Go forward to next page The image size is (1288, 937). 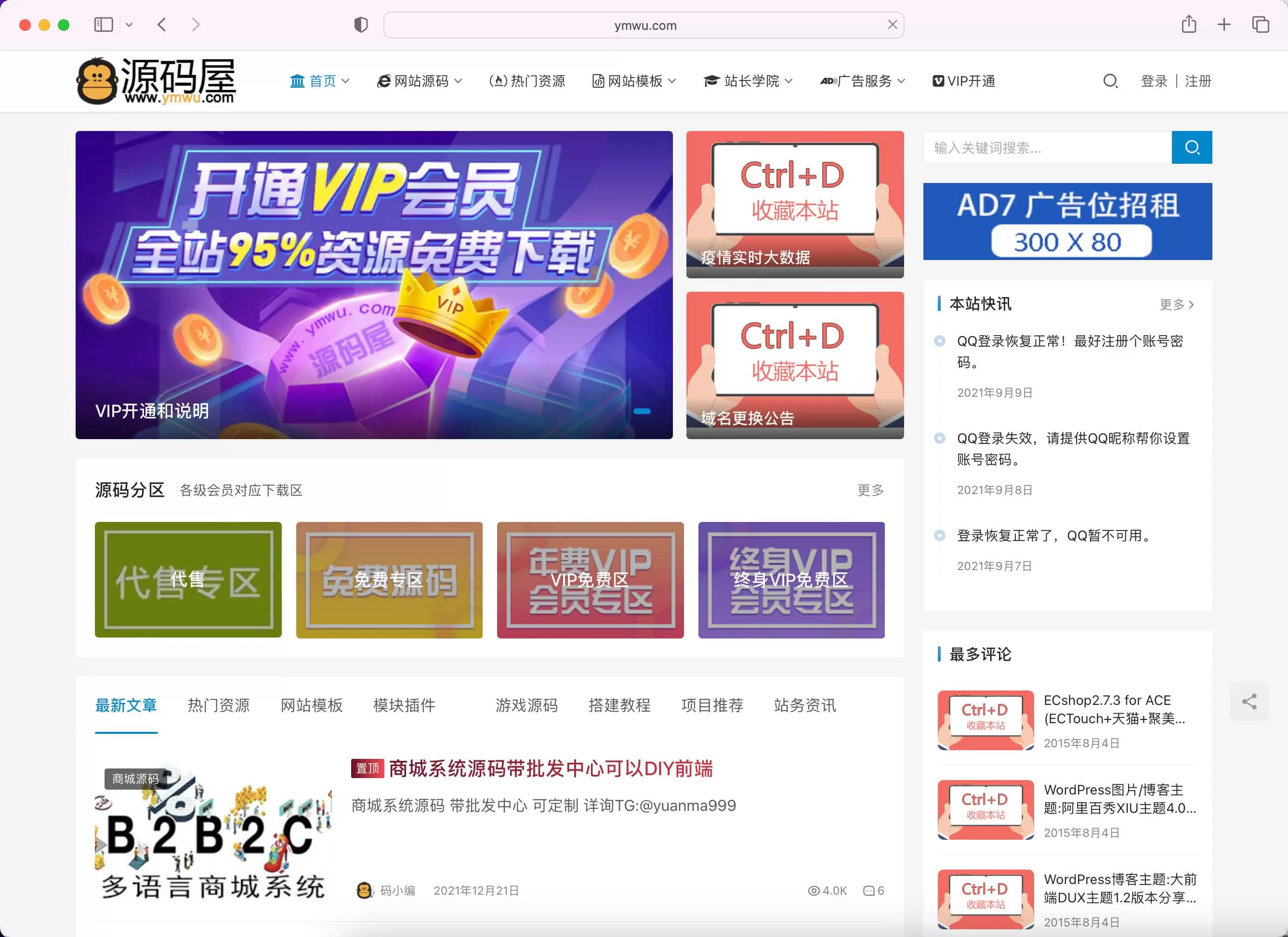196,25
